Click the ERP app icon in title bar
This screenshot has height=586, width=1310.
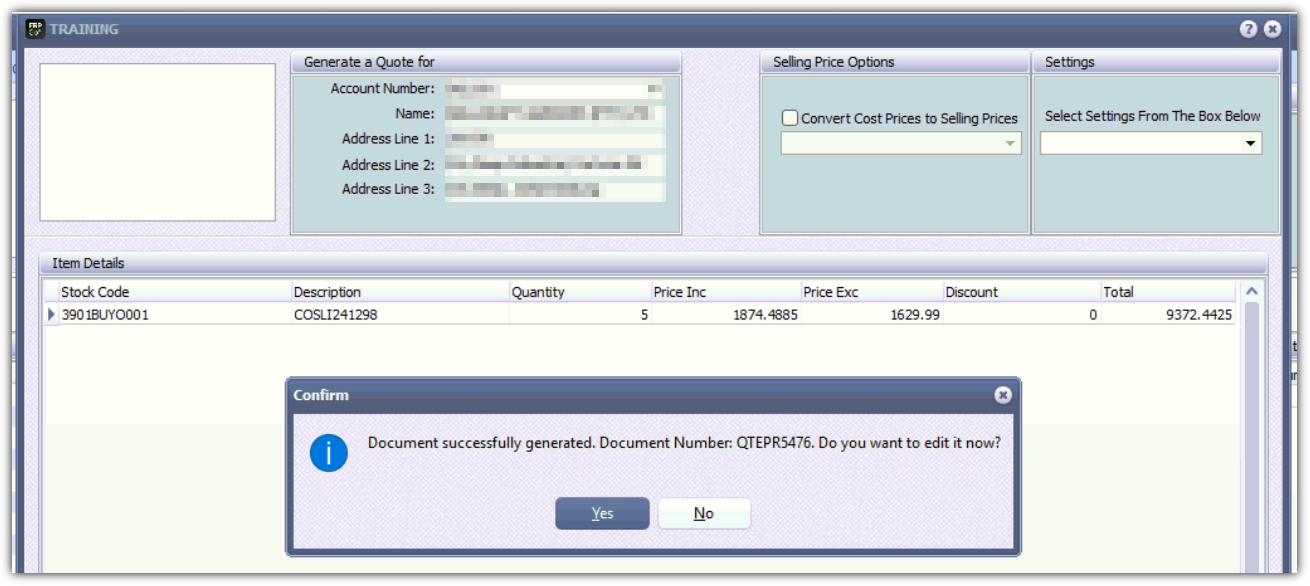(35, 29)
